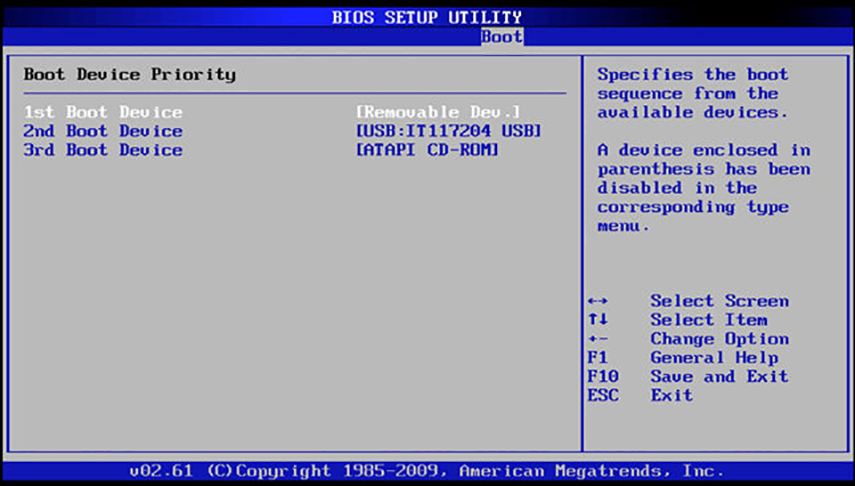855x486 pixels.
Task: Click the F10 key indicator
Action: 603,377
